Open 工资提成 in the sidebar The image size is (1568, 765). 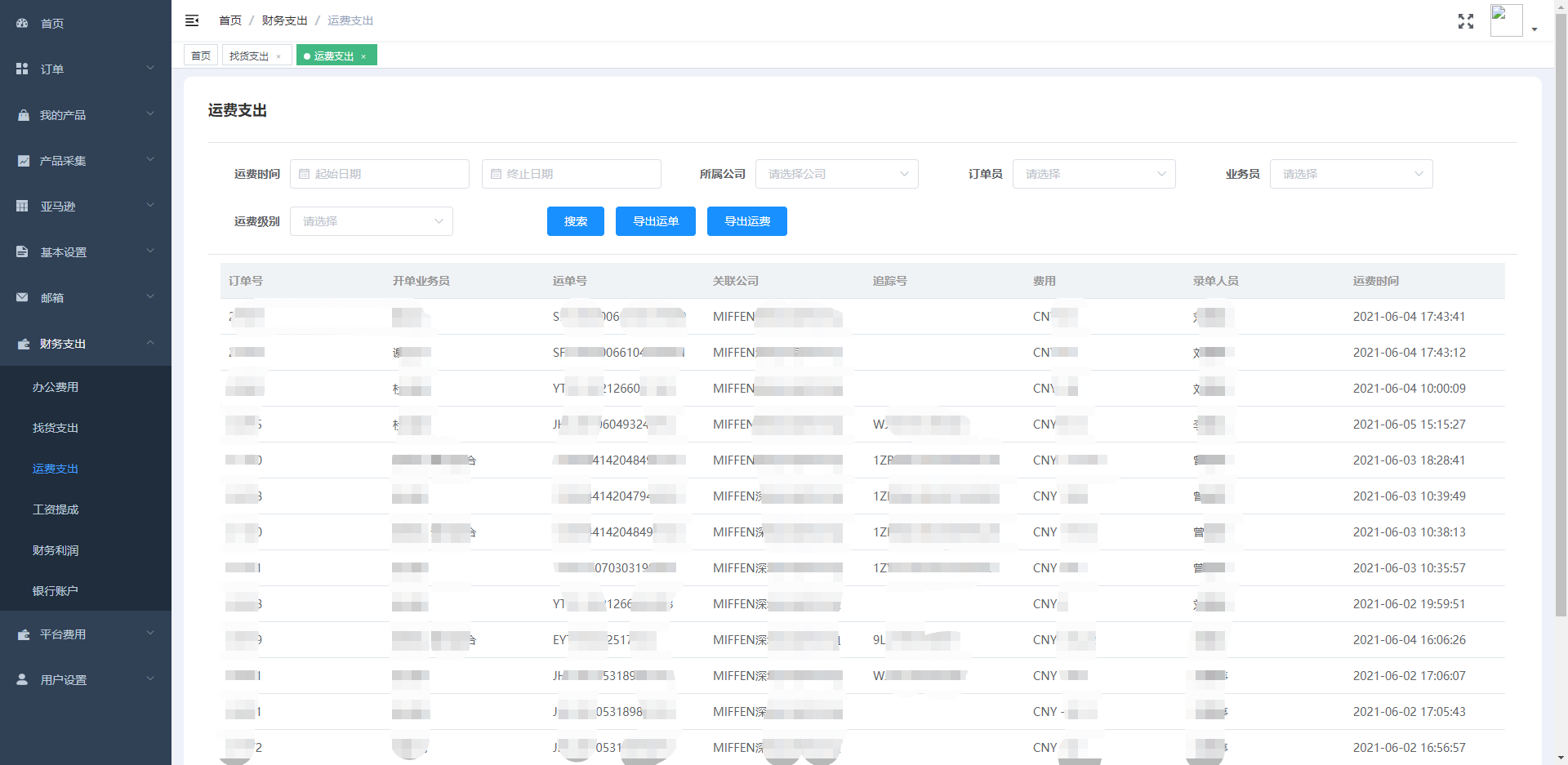(x=56, y=509)
